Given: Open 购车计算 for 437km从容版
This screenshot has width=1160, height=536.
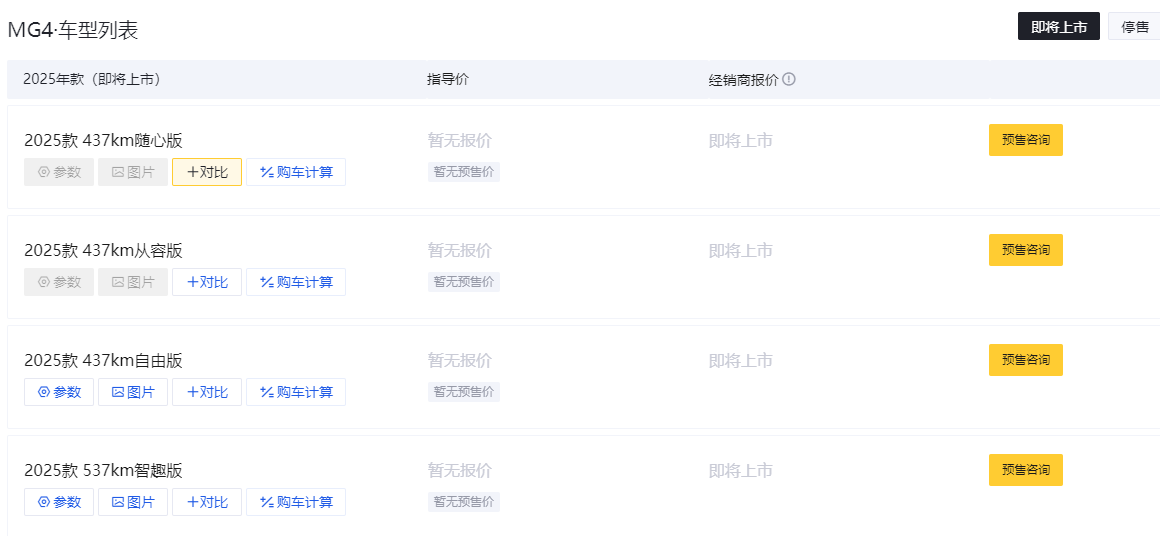Looking at the screenshot, I should [296, 282].
